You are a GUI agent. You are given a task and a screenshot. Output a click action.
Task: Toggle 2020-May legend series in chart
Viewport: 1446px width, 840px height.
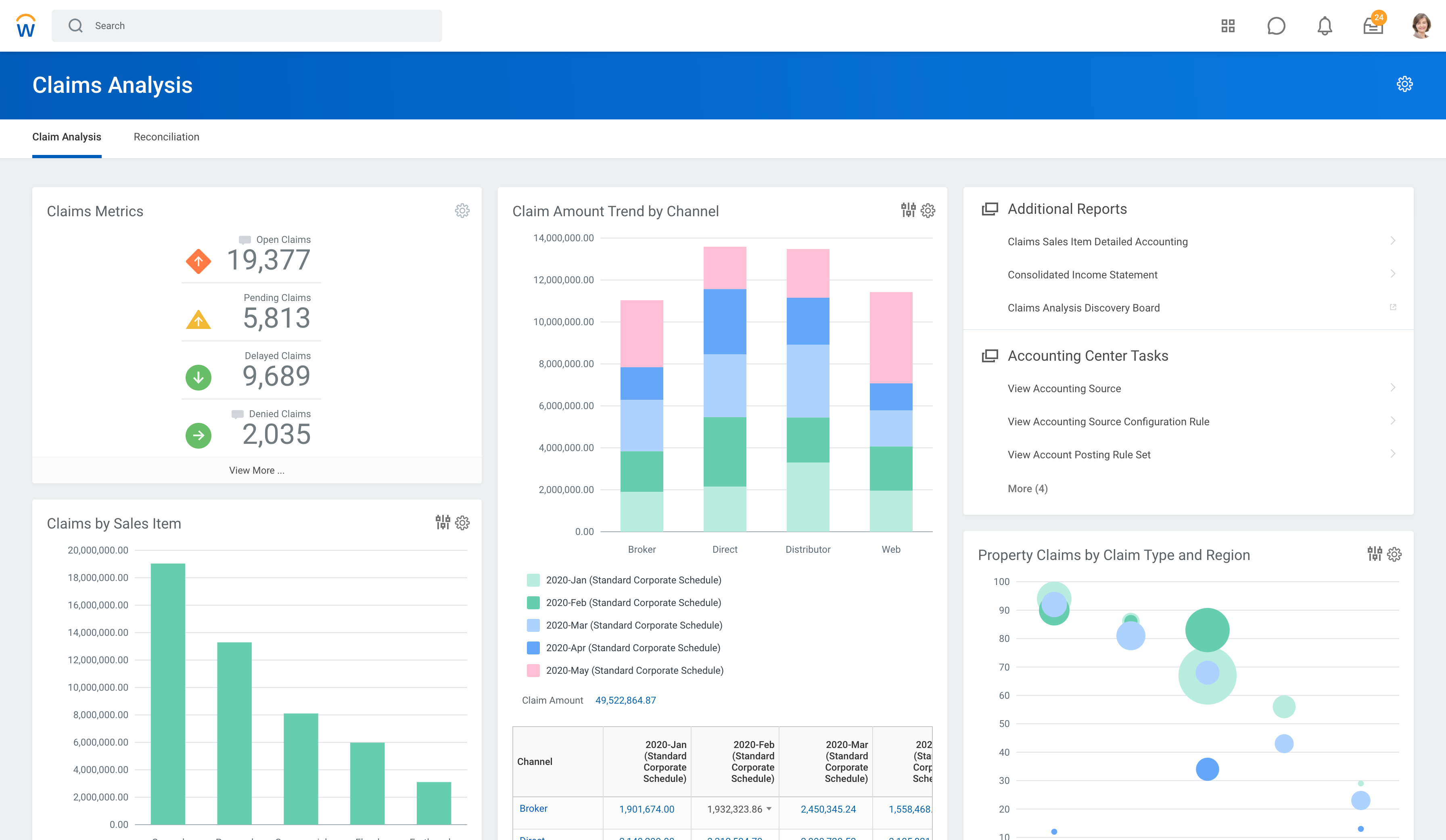tap(533, 670)
